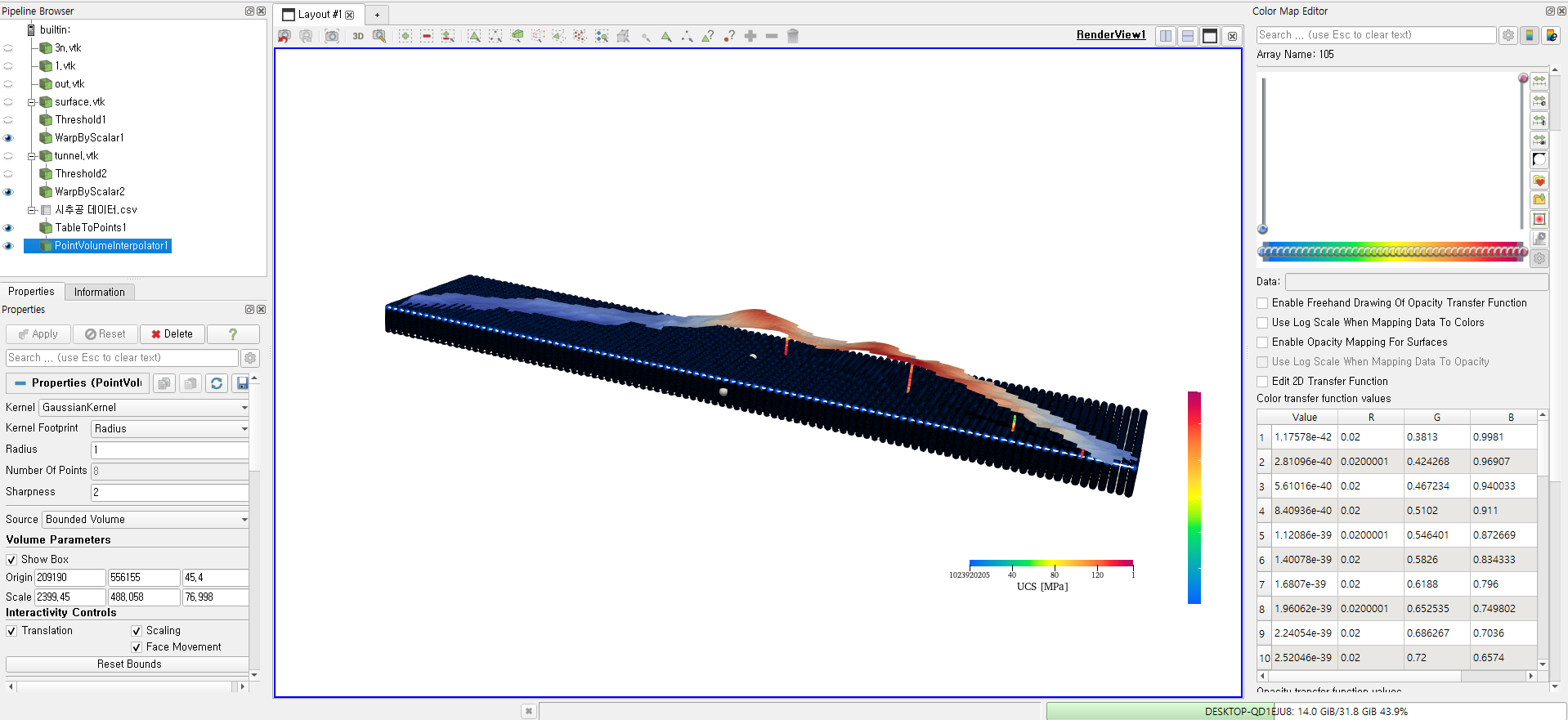
Task: Collapse the tunnel.vtk tree branch
Action: click(32, 156)
